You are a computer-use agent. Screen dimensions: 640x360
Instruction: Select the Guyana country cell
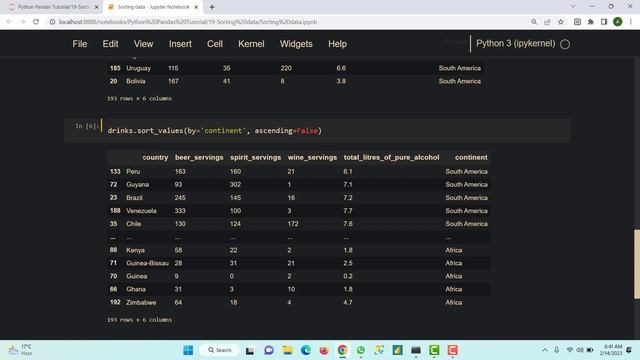pyautogui.click(x=138, y=184)
